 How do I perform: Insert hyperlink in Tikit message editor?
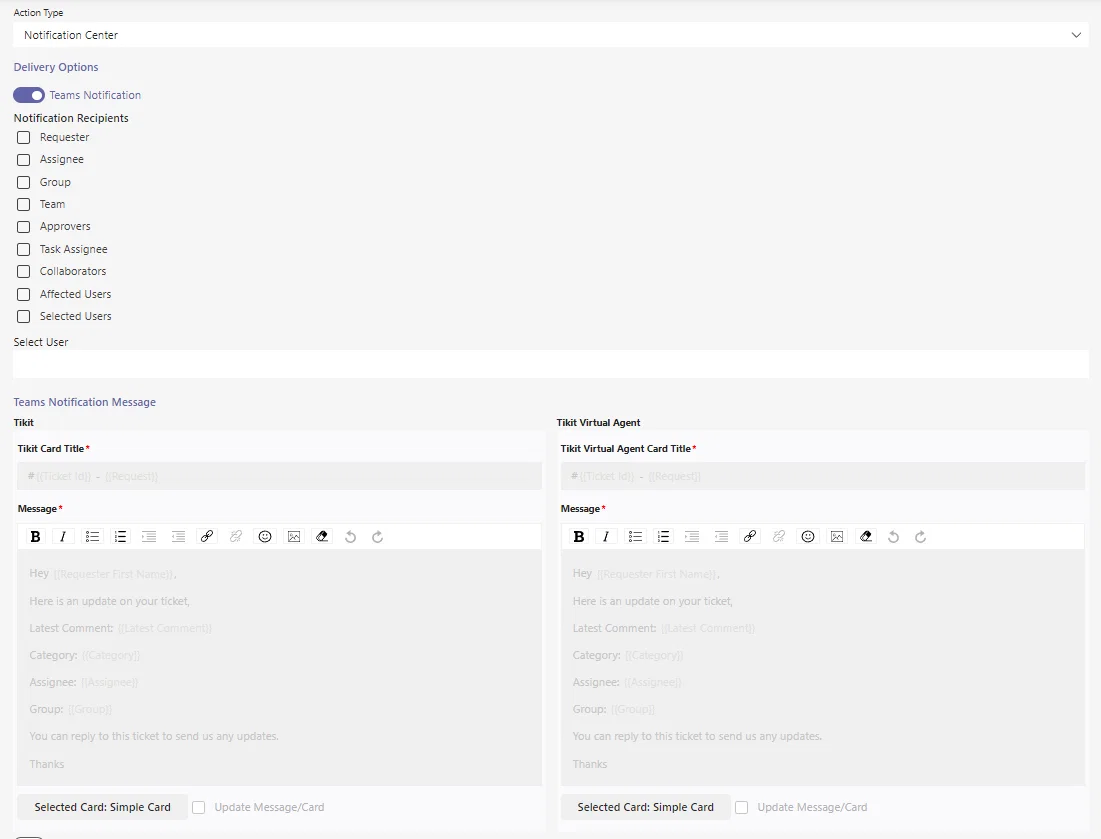click(x=206, y=536)
